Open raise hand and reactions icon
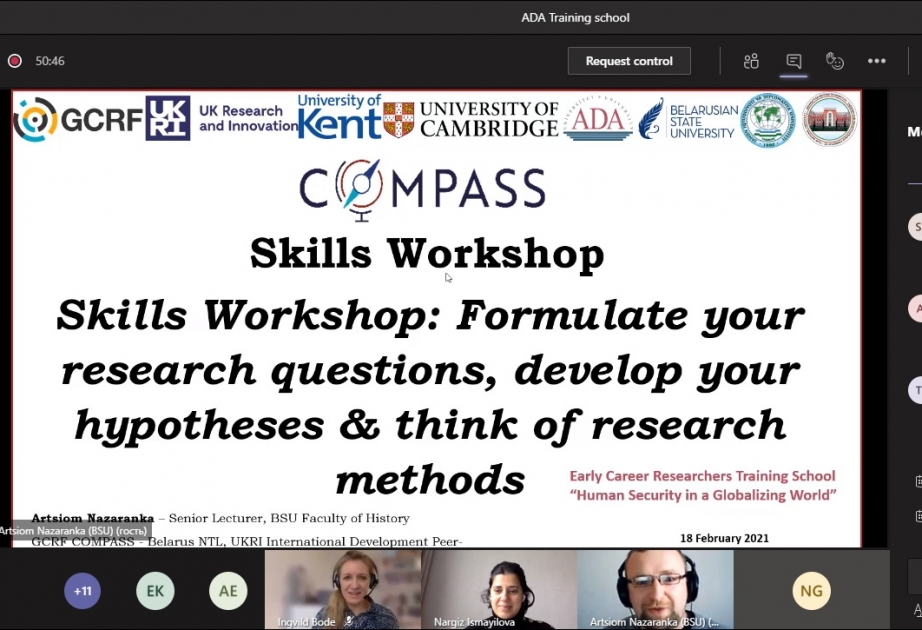The width and height of the screenshot is (922, 630). coord(835,61)
